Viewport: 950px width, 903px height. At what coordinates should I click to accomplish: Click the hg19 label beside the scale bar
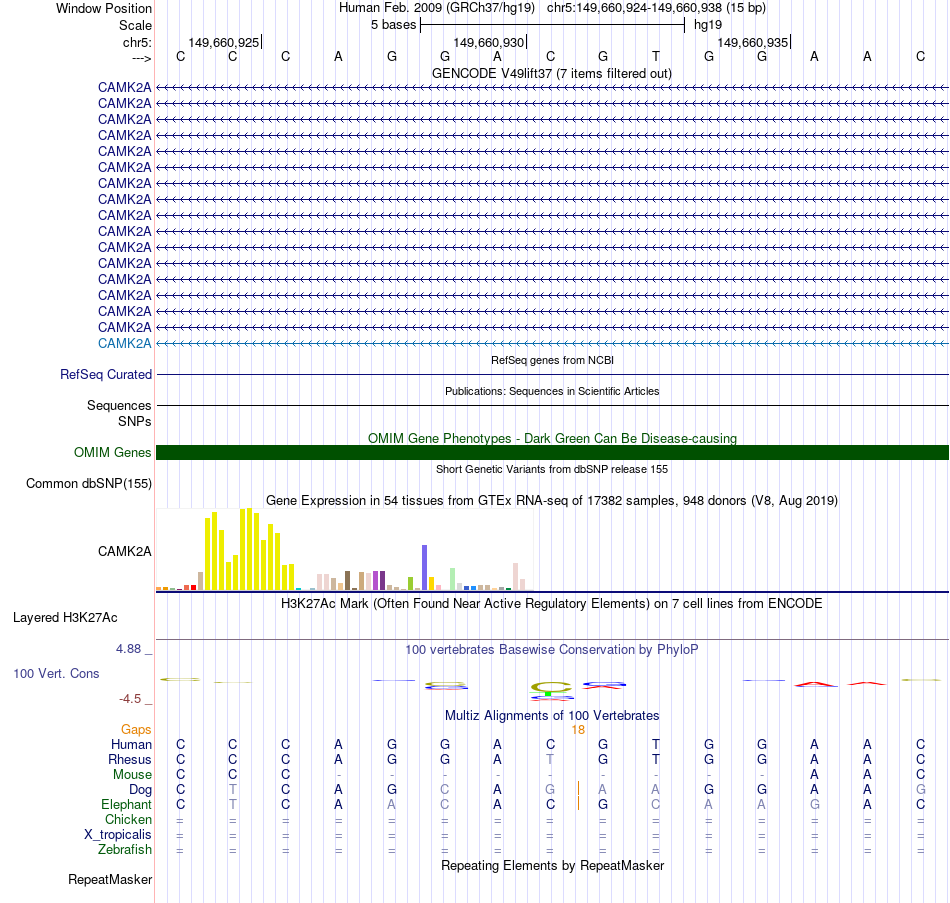tap(708, 25)
